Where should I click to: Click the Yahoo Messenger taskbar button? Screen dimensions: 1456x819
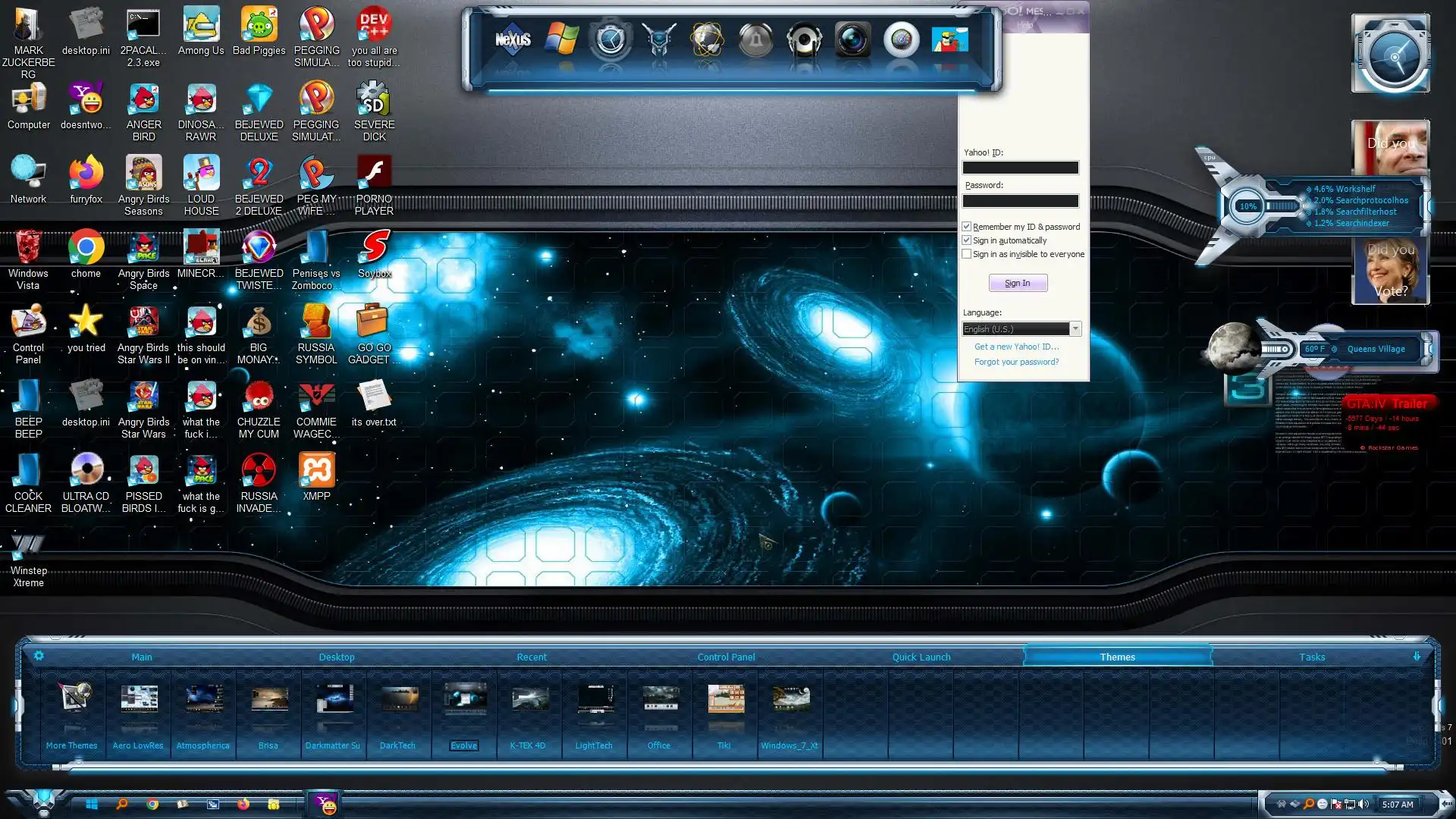pyautogui.click(x=325, y=804)
